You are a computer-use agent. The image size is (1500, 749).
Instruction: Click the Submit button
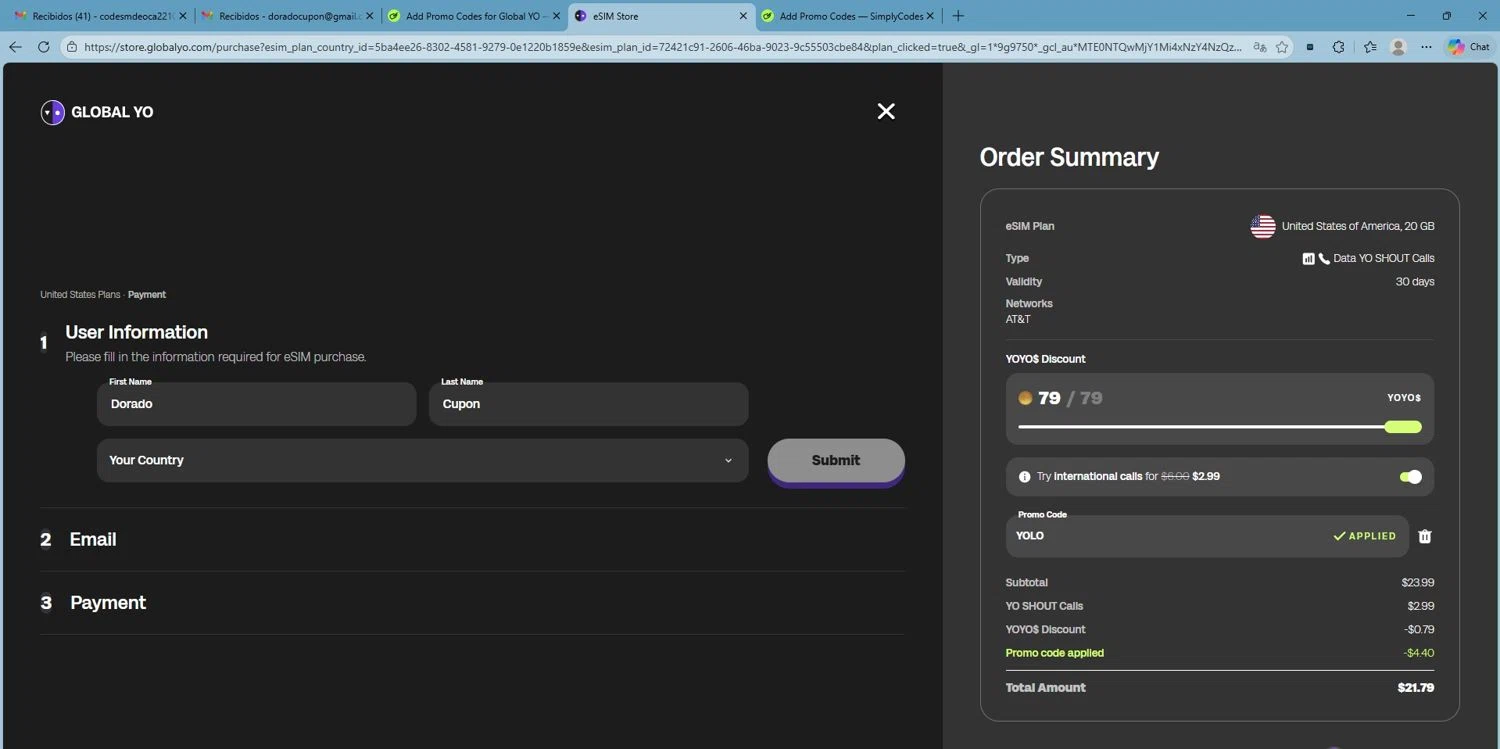[836, 460]
